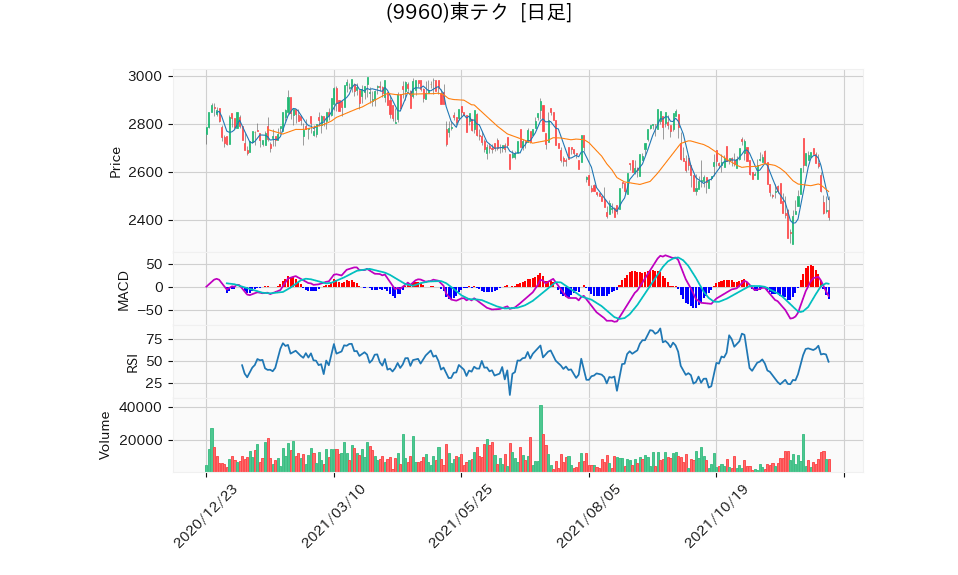The image size is (958, 575).
Task: Click the 2400 price tick label
Action: (x=145, y=221)
